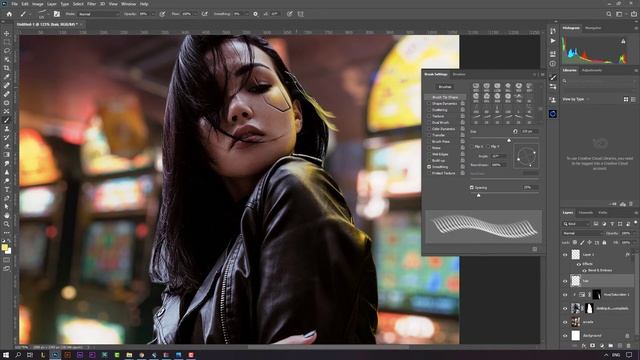The width and height of the screenshot is (640, 360).
Task: Select the Hue/Saturation 1 adjustment layer
Action: [x=616, y=294]
